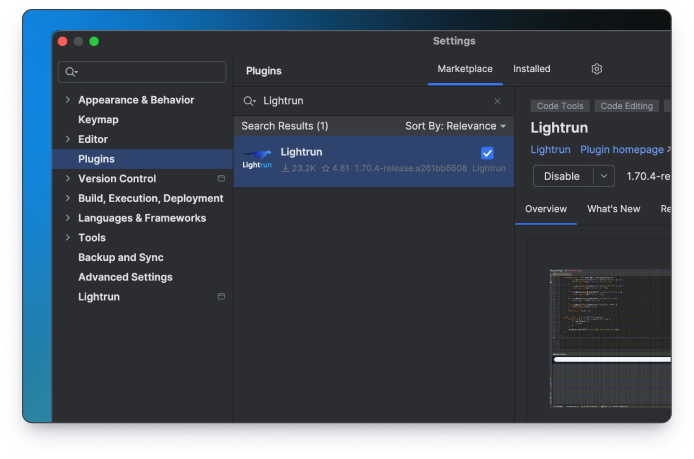This screenshot has height=459, width=694.
Task: Clear the Lightrun plugin search text
Action: pyautogui.click(x=497, y=101)
